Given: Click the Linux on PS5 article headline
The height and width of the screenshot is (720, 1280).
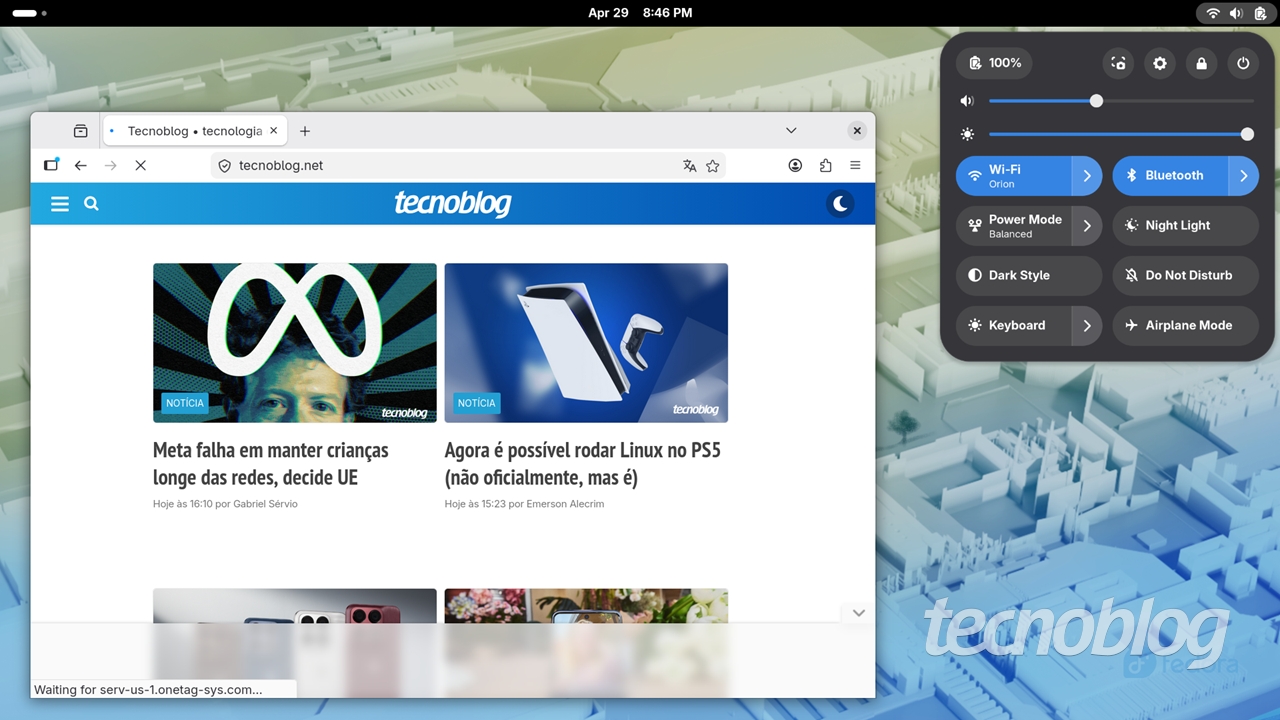Looking at the screenshot, I should click(582, 463).
